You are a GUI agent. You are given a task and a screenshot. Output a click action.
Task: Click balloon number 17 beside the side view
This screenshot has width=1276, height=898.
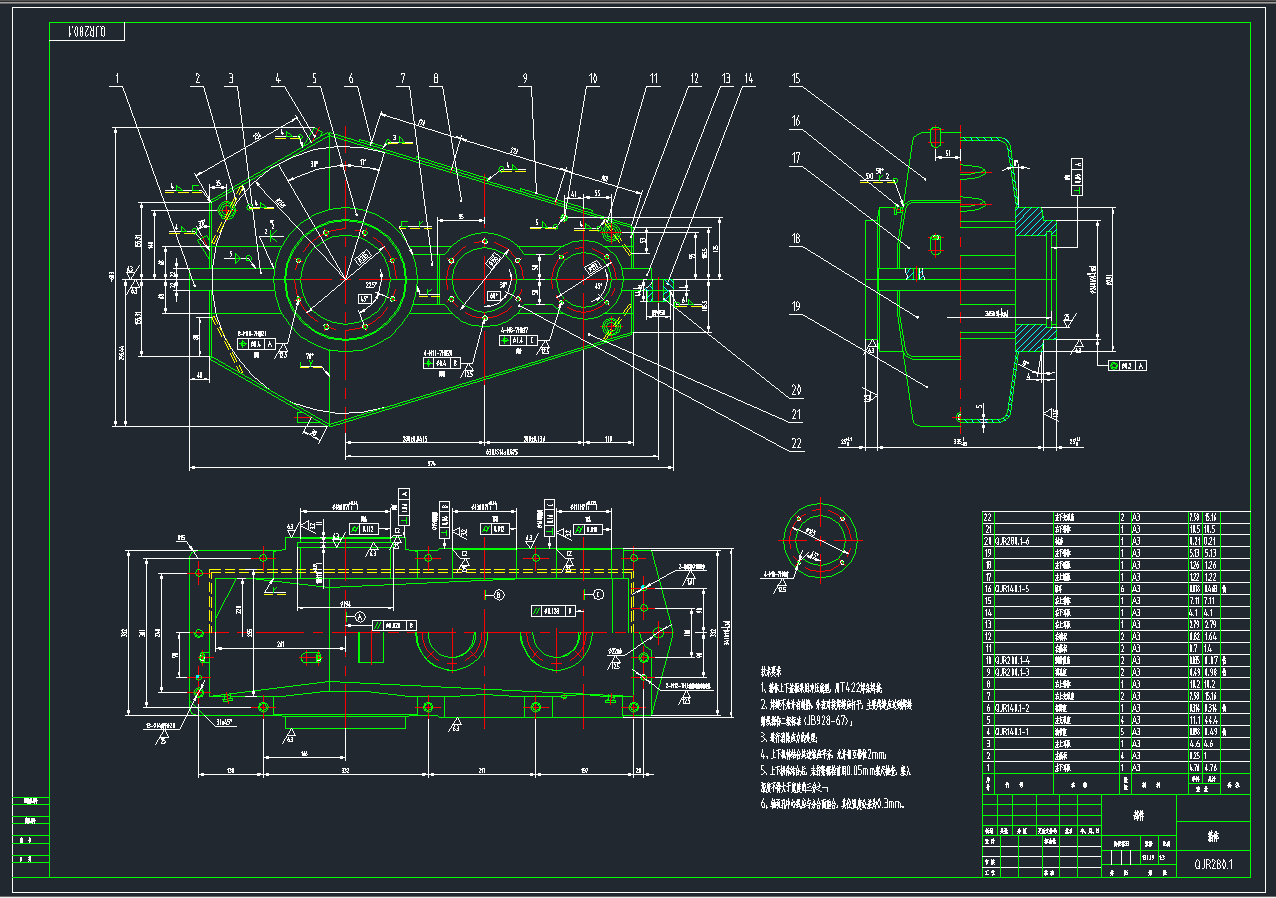click(x=796, y=157)
